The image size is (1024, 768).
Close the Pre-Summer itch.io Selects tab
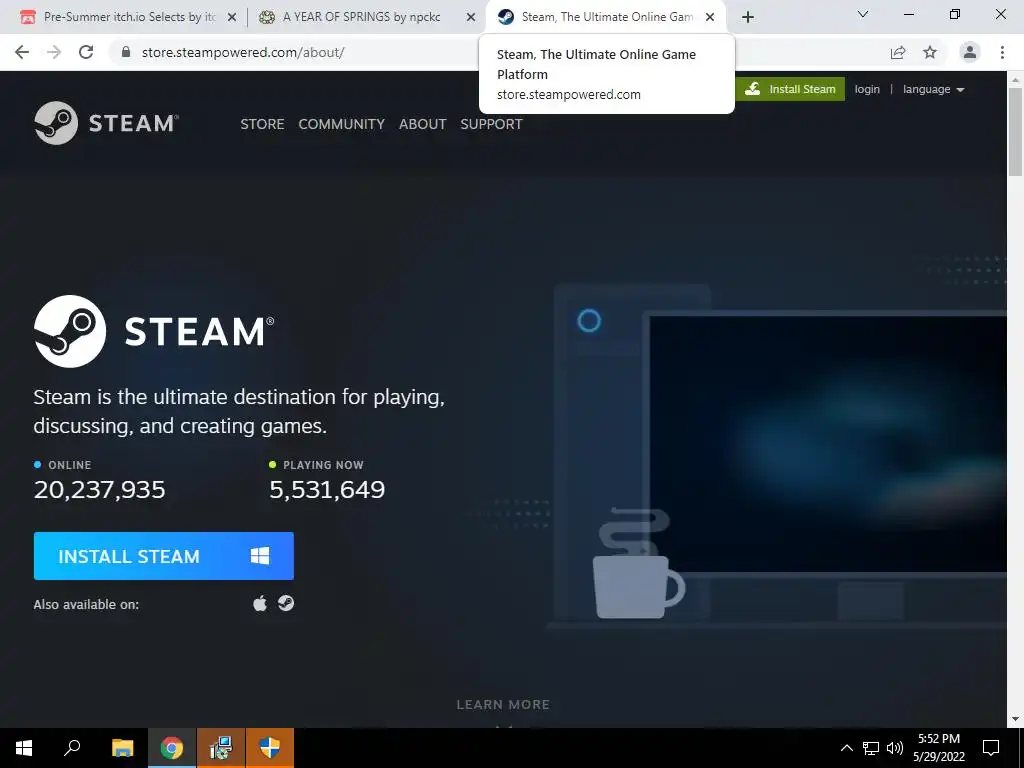[x=231, y=18]
